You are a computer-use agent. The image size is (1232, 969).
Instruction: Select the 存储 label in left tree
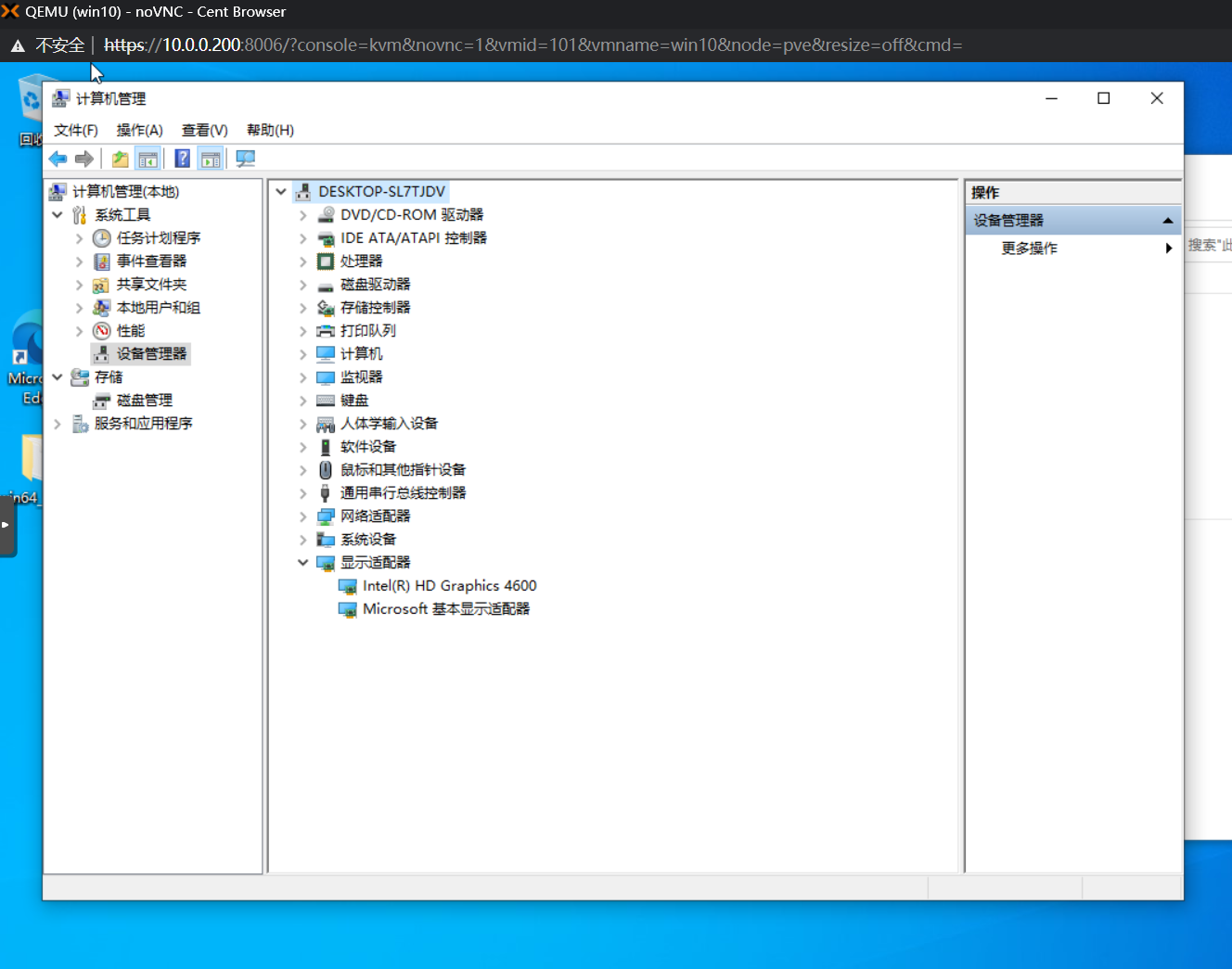point(109,377)
